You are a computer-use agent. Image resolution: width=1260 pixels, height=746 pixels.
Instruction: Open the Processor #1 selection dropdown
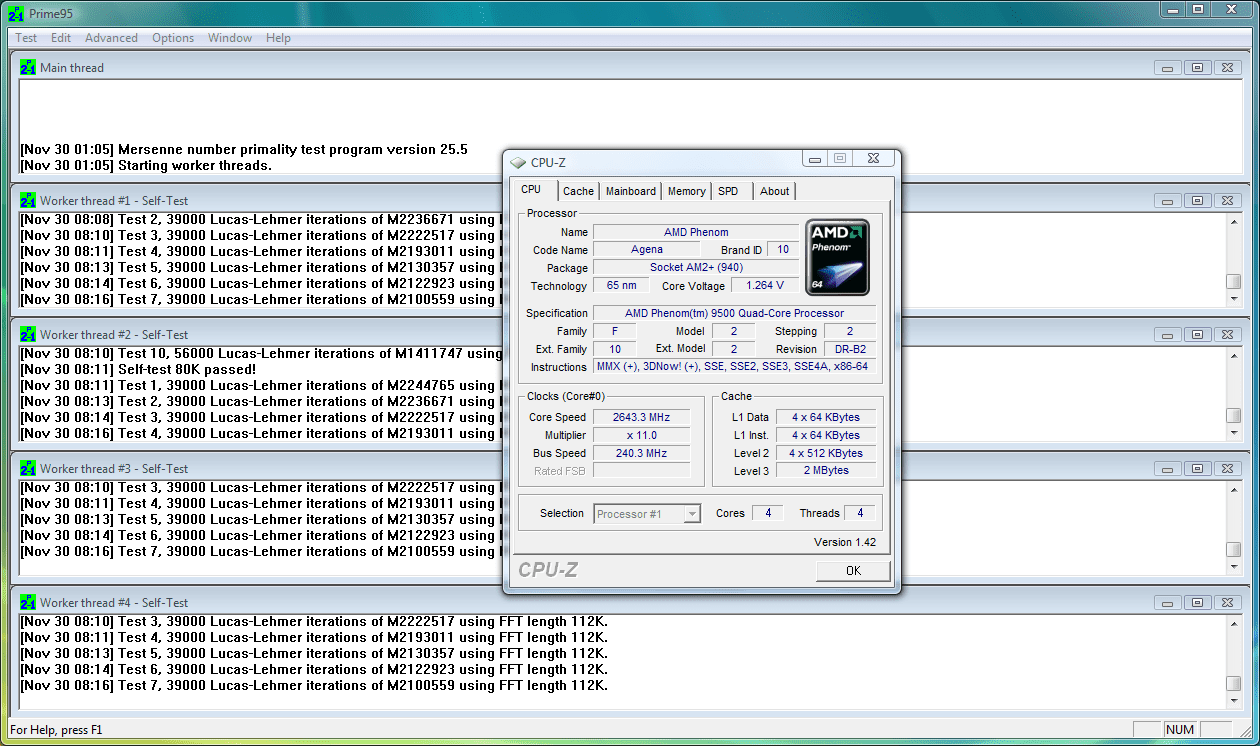[x=647, y=514]
